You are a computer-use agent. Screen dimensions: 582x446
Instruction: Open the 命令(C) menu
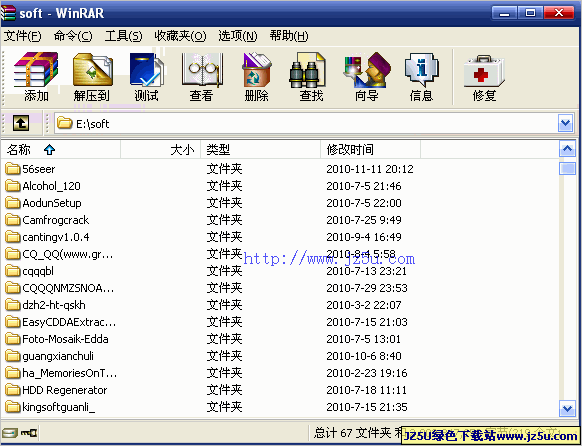pos(73,36)
